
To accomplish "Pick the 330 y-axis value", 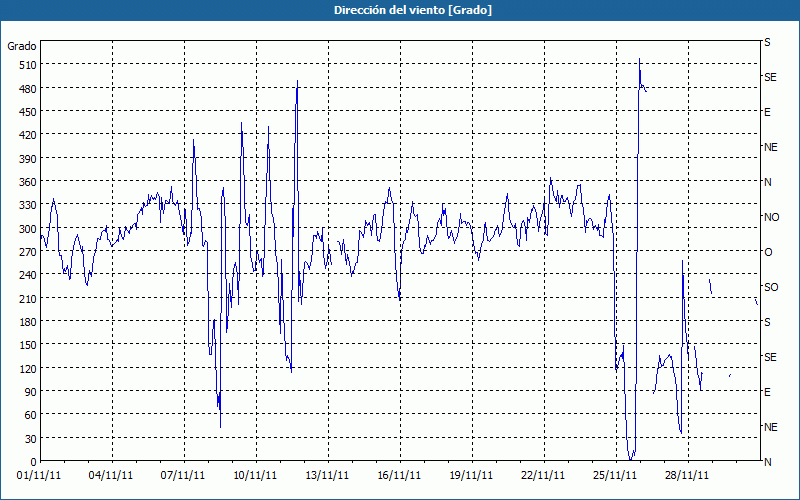I will tap(28, 205).
